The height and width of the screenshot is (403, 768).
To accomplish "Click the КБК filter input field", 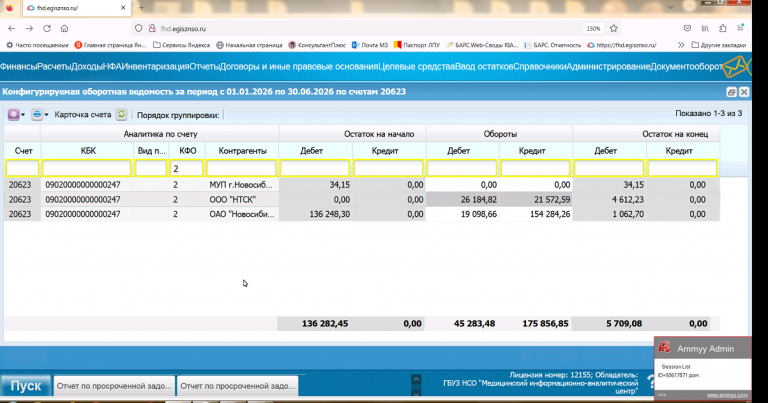I will pos(87,168).
